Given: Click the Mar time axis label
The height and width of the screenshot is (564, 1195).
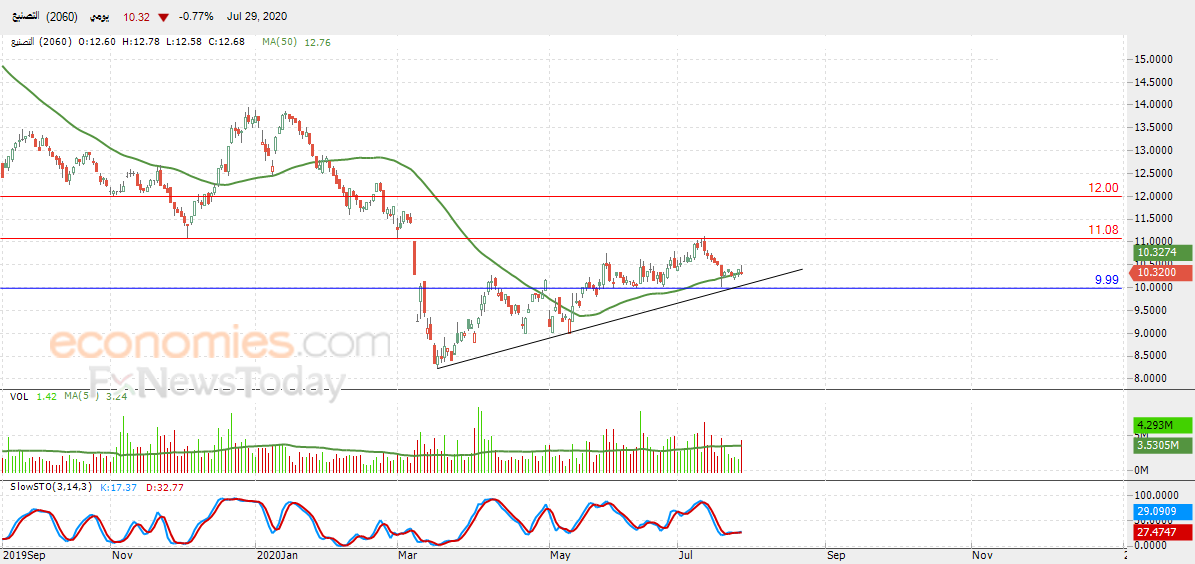Looking at the screenshot, I should click(408, 556).
